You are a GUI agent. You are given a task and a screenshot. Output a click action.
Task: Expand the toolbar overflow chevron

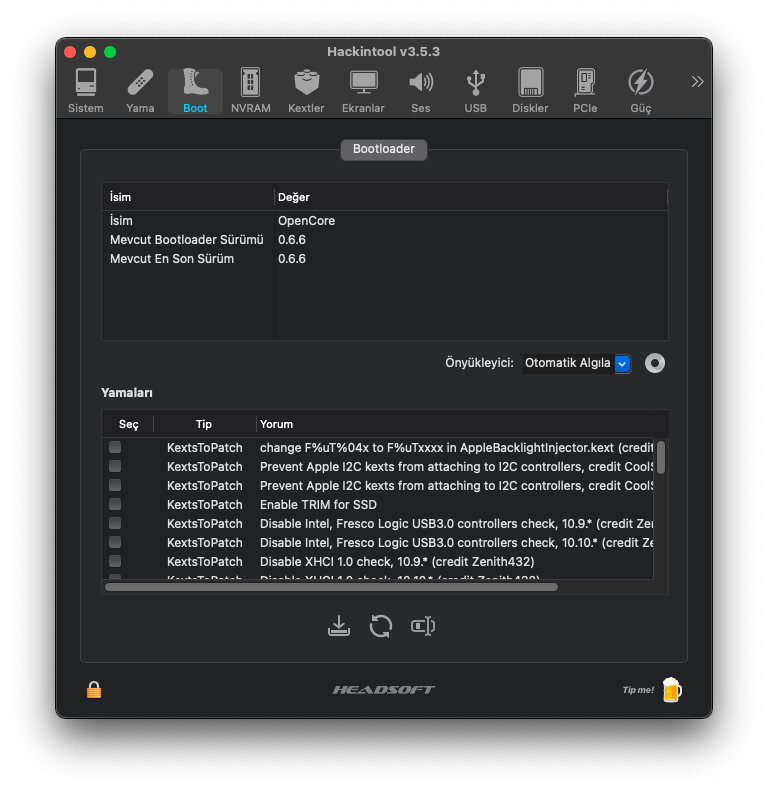[697, 81]
